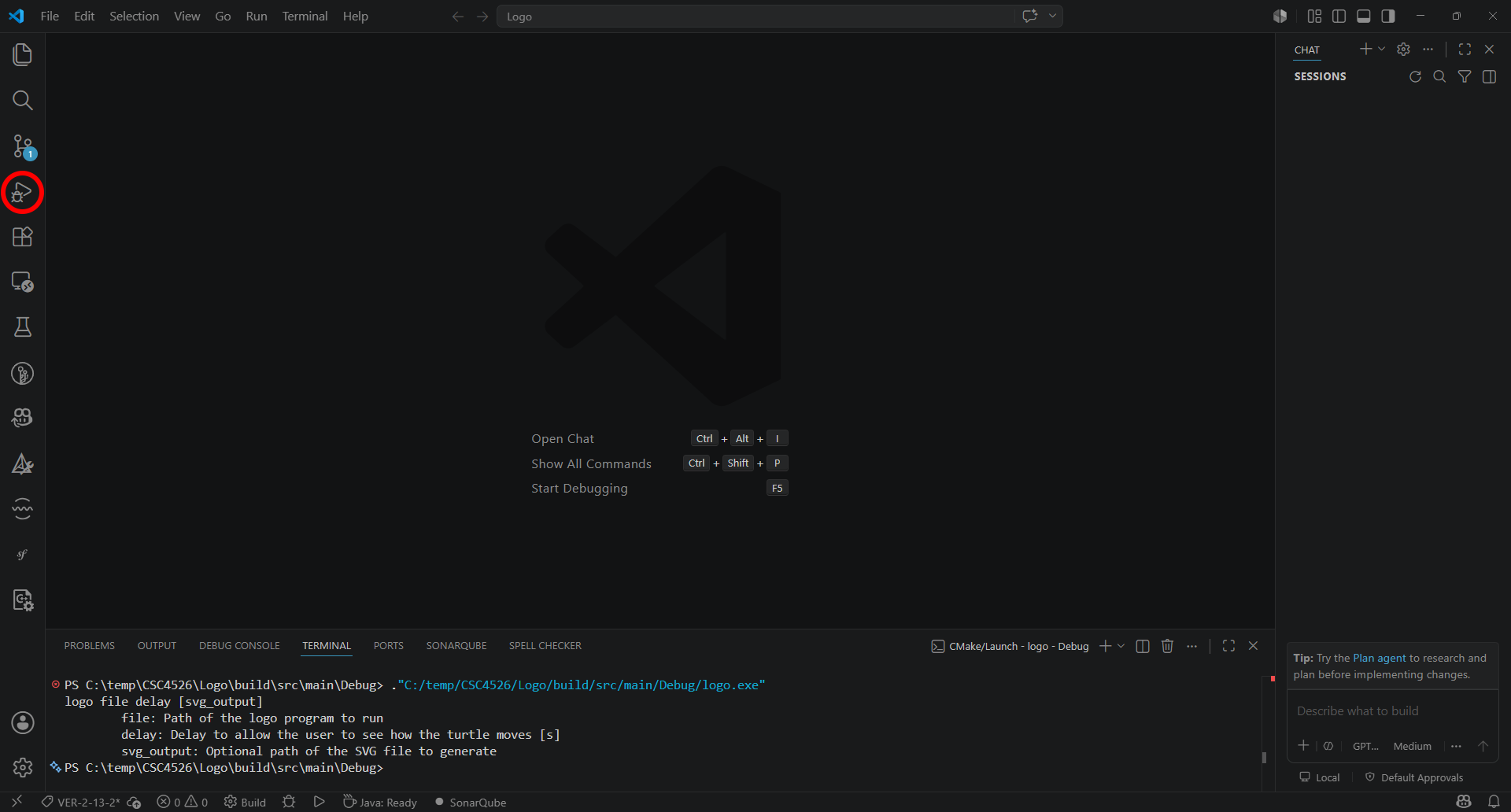Search chat sessions with magnifier icon
This screenshot has height=812, width=1511.
click(1439, 76)
